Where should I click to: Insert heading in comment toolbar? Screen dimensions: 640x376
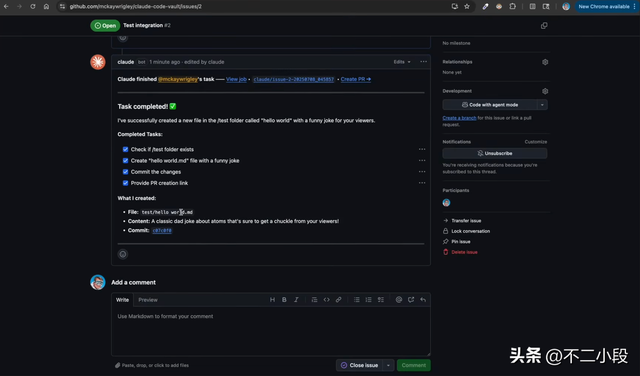(272, 300)
